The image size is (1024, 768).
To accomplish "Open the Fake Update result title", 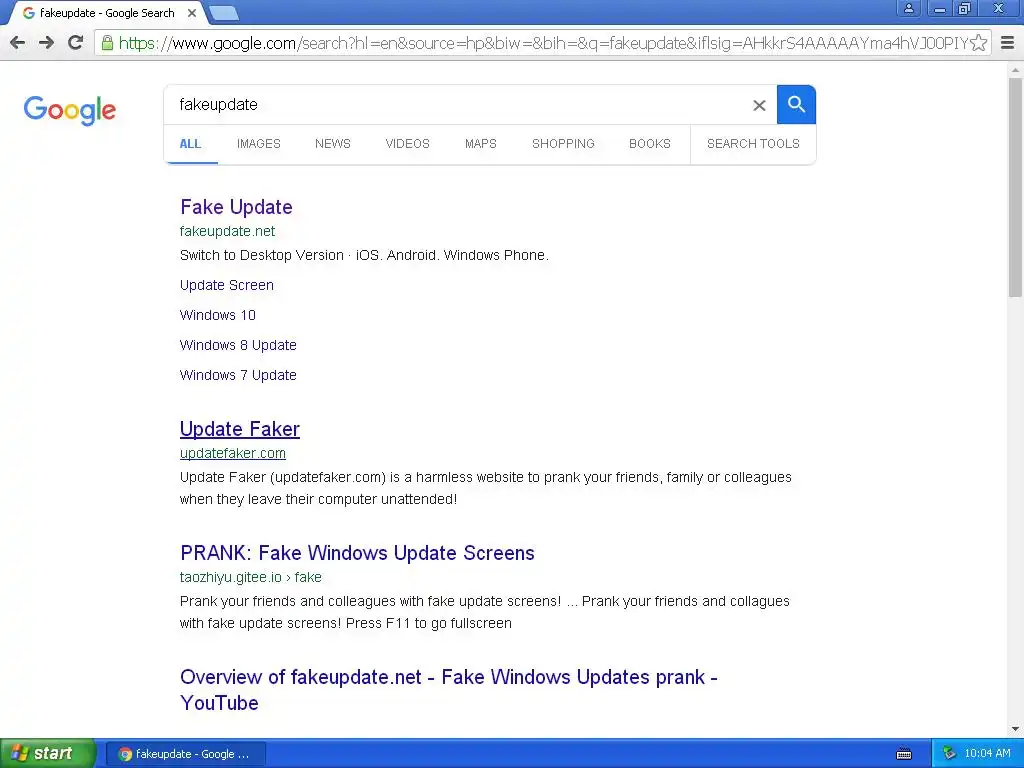I will (236, 207).
